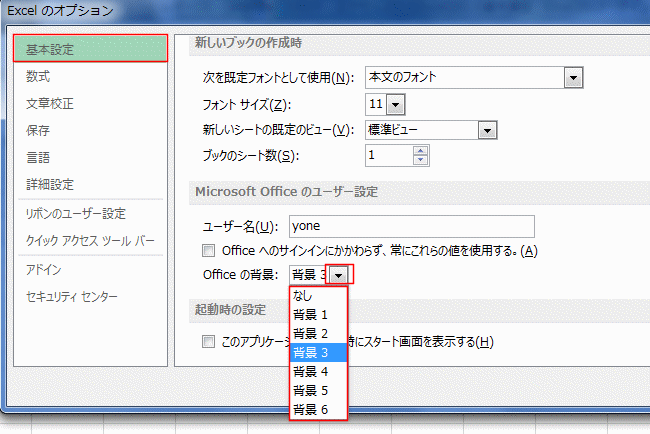The width and height of the screenshot is (650, 434).
Task: Increase the sheet count with up spinner
Action: coord(421,151)
